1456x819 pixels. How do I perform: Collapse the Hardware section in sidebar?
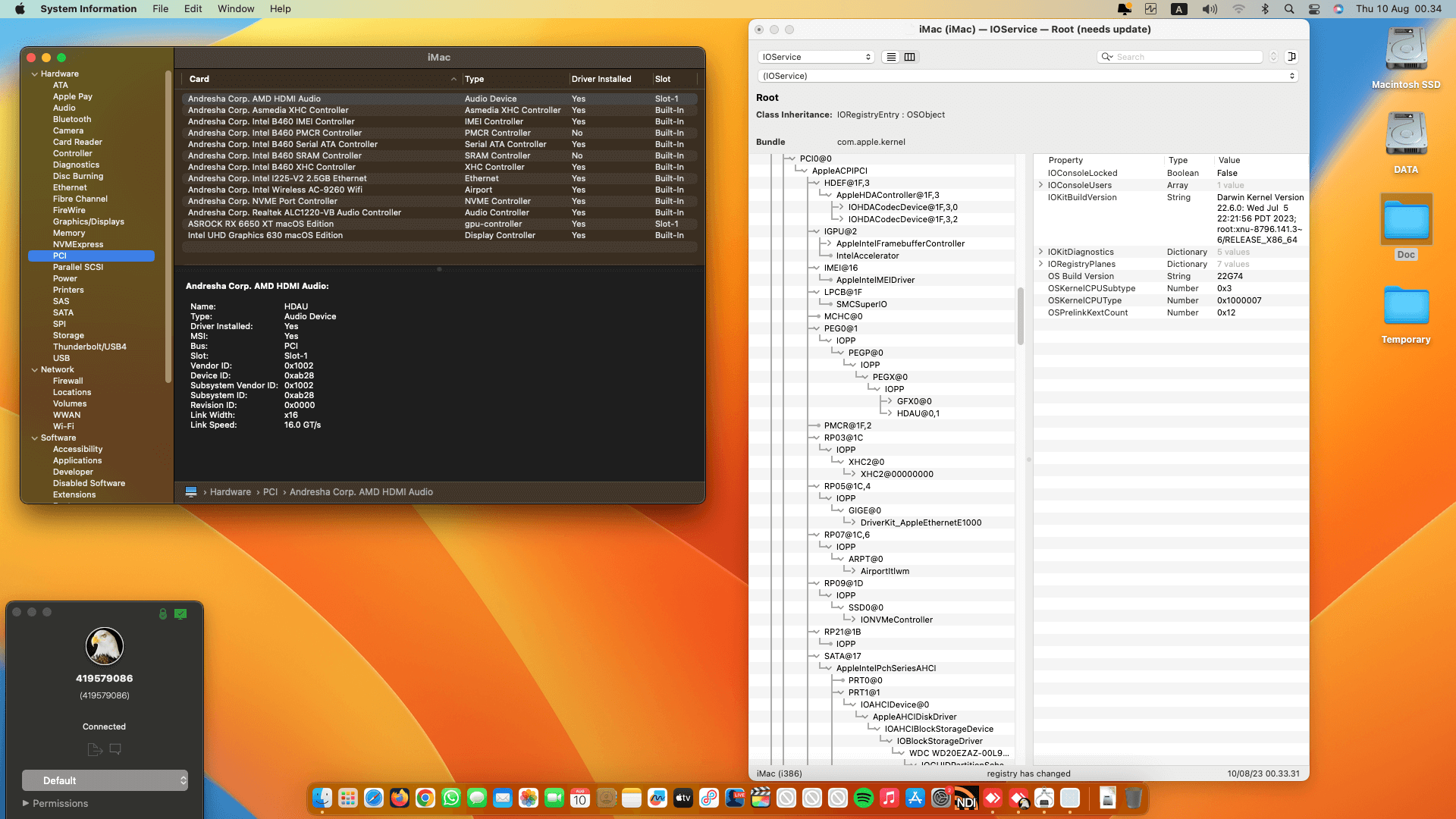point(35,74)
